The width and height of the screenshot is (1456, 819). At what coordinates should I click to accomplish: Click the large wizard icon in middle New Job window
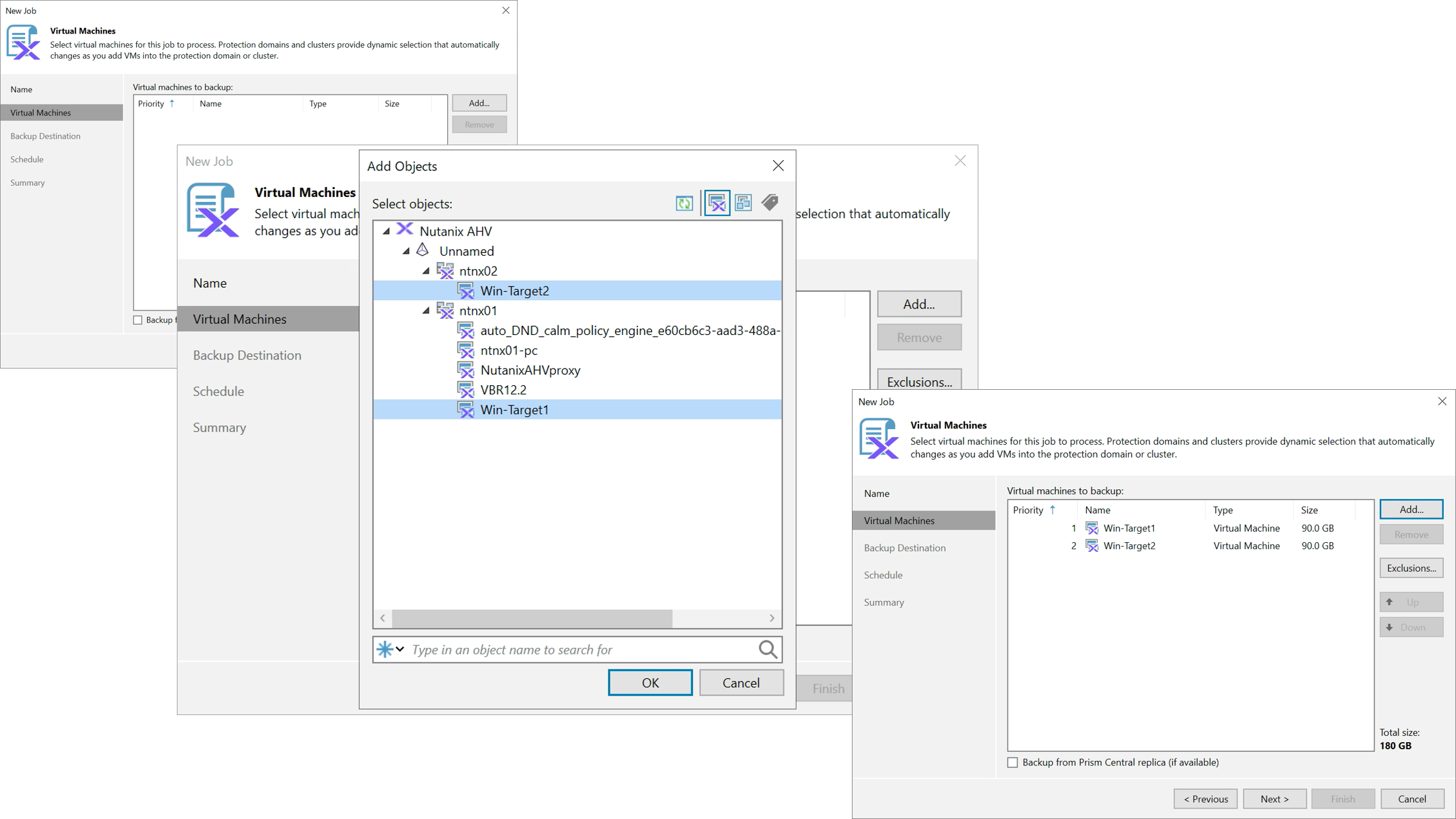213,210
